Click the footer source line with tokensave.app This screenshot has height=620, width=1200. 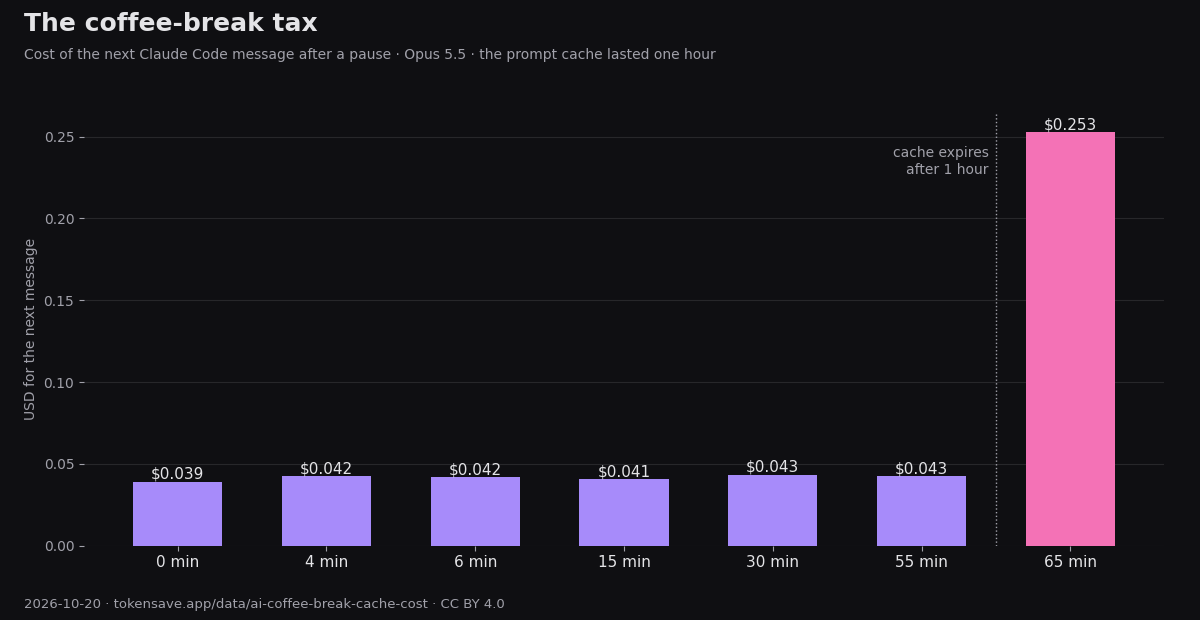pyautogui.click(x=264, y=604)
